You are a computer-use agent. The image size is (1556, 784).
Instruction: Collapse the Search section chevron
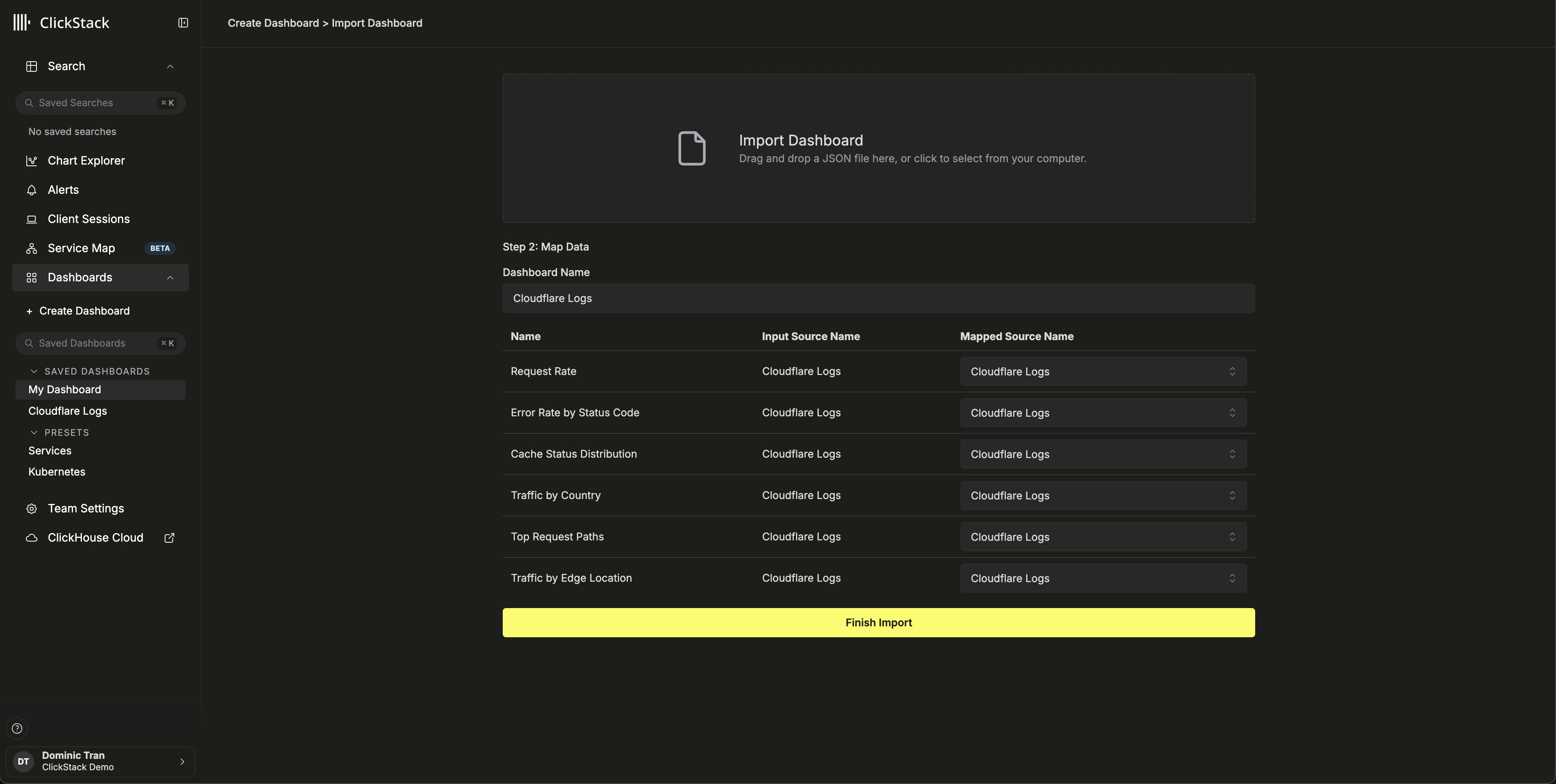[x=170, y=66]
